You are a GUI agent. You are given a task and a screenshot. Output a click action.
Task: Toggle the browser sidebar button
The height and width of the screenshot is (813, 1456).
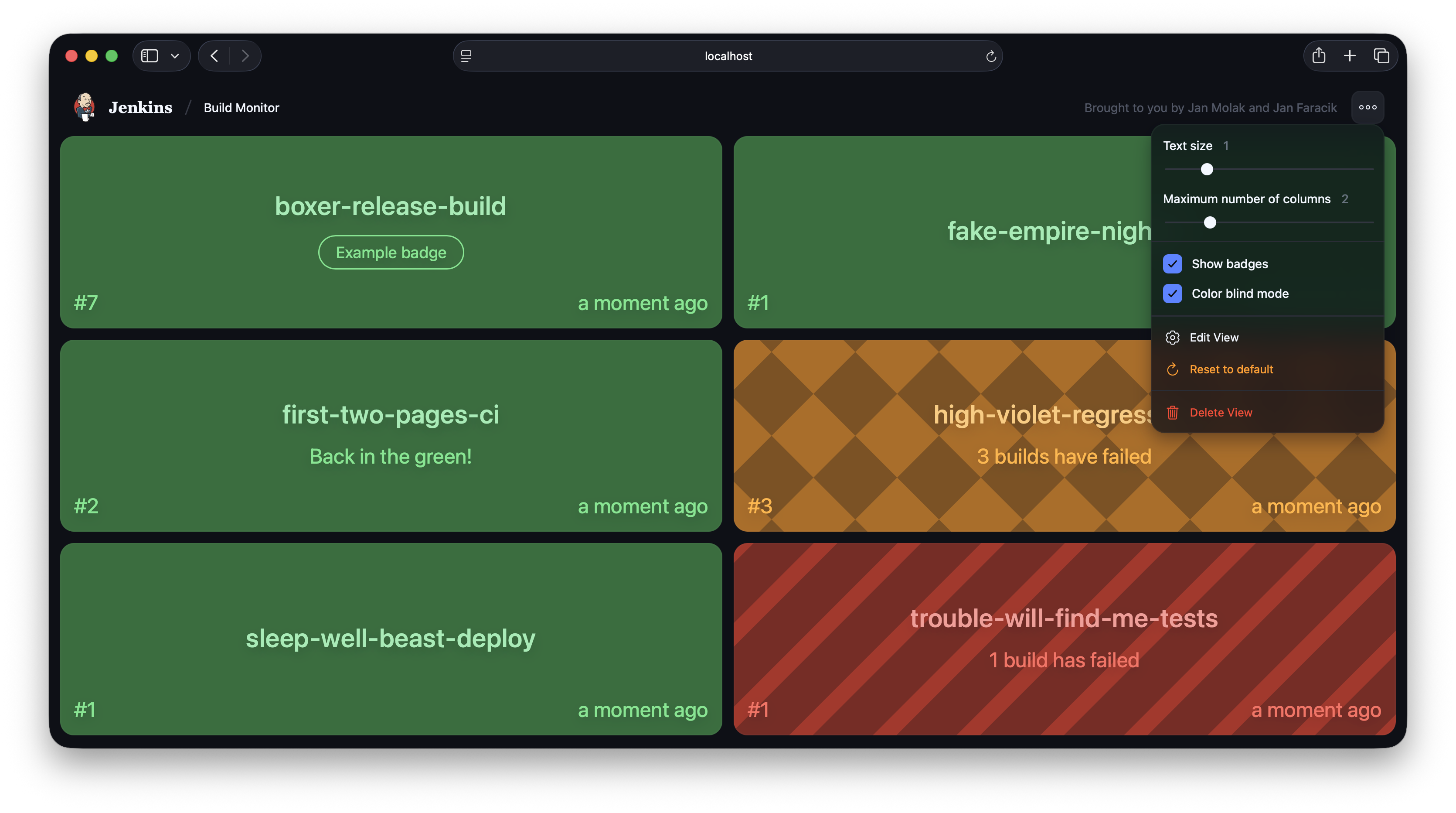click(150, 55)
